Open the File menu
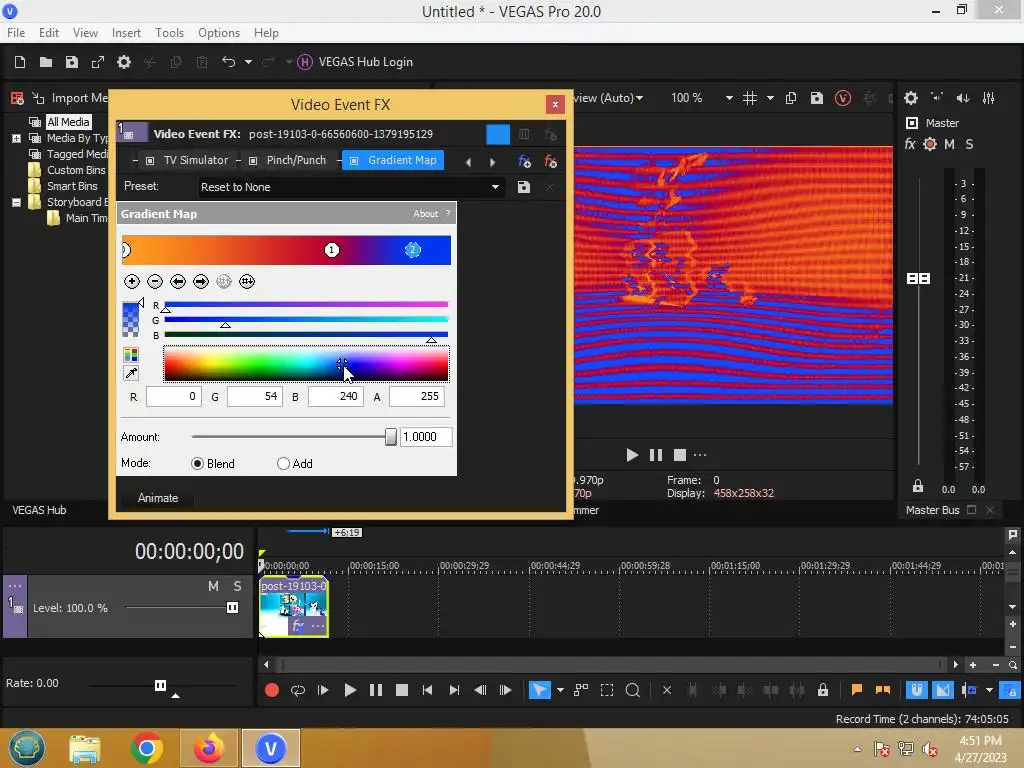 point(16,33)
